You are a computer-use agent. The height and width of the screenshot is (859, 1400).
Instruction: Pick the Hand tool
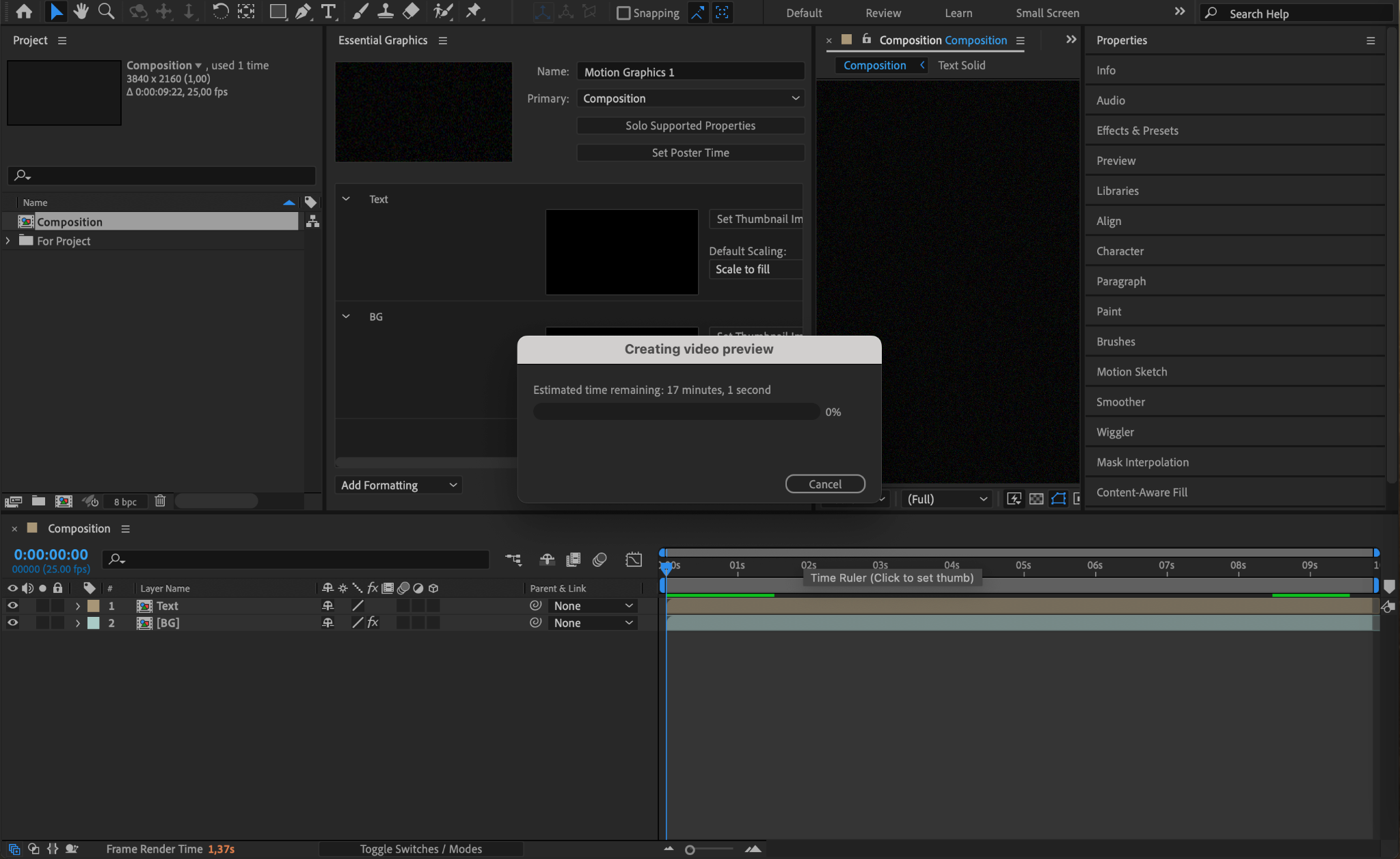[81, 12]
